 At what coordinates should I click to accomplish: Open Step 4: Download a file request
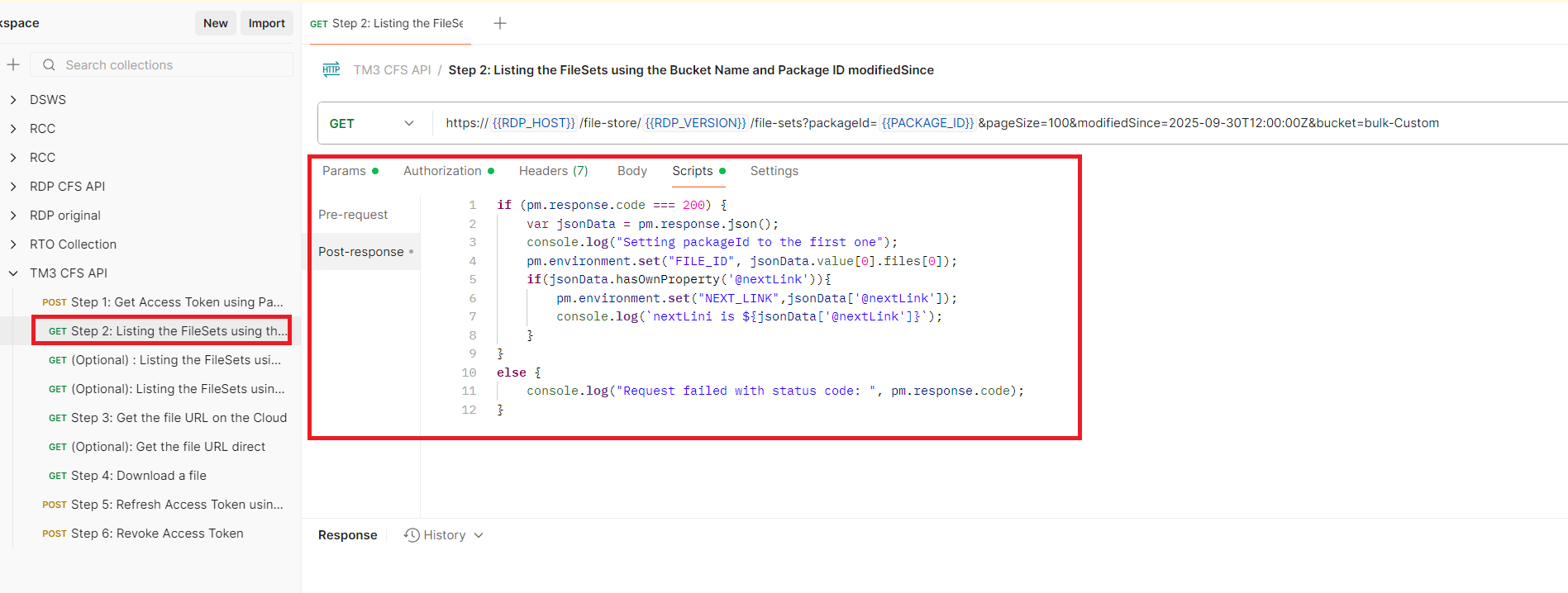tap(138, 476)
